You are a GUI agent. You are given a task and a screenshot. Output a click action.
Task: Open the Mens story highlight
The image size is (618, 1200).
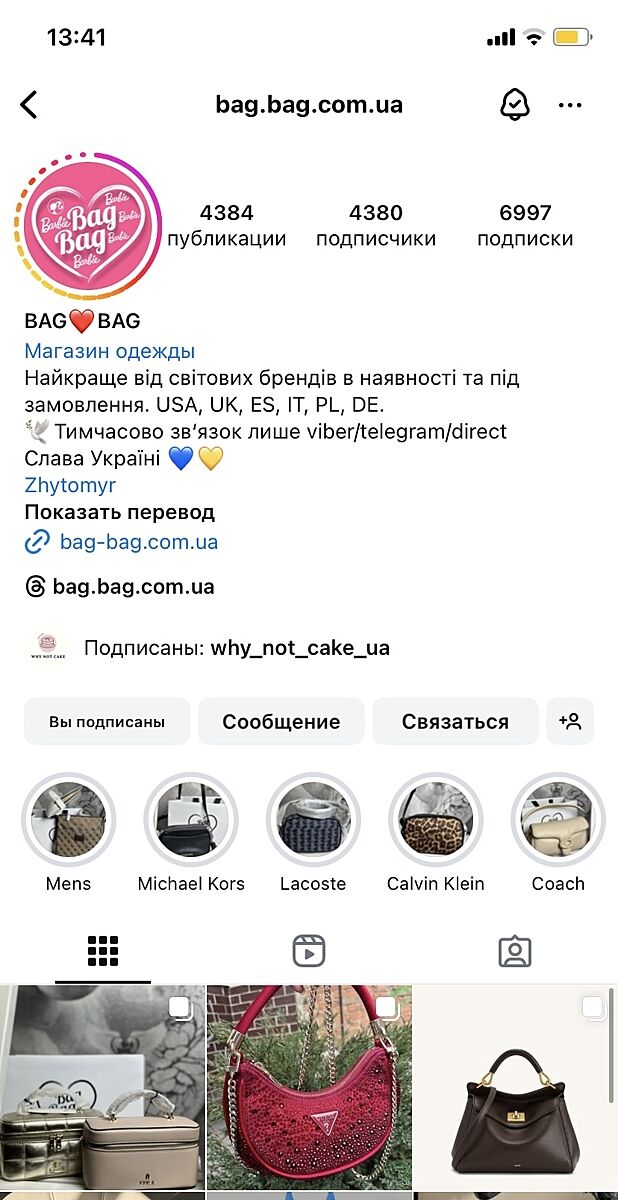click(x=68, y=820)
